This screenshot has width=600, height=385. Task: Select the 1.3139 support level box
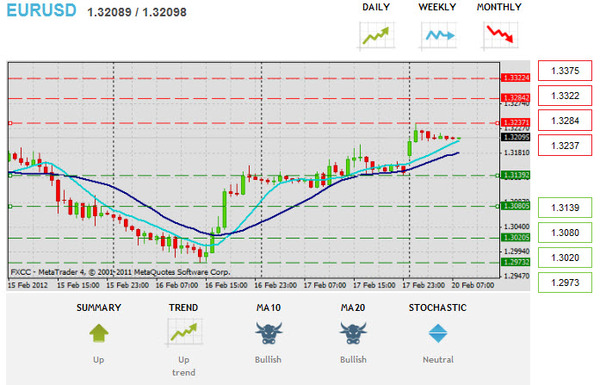pyautogui.click(x=565, y=207)
